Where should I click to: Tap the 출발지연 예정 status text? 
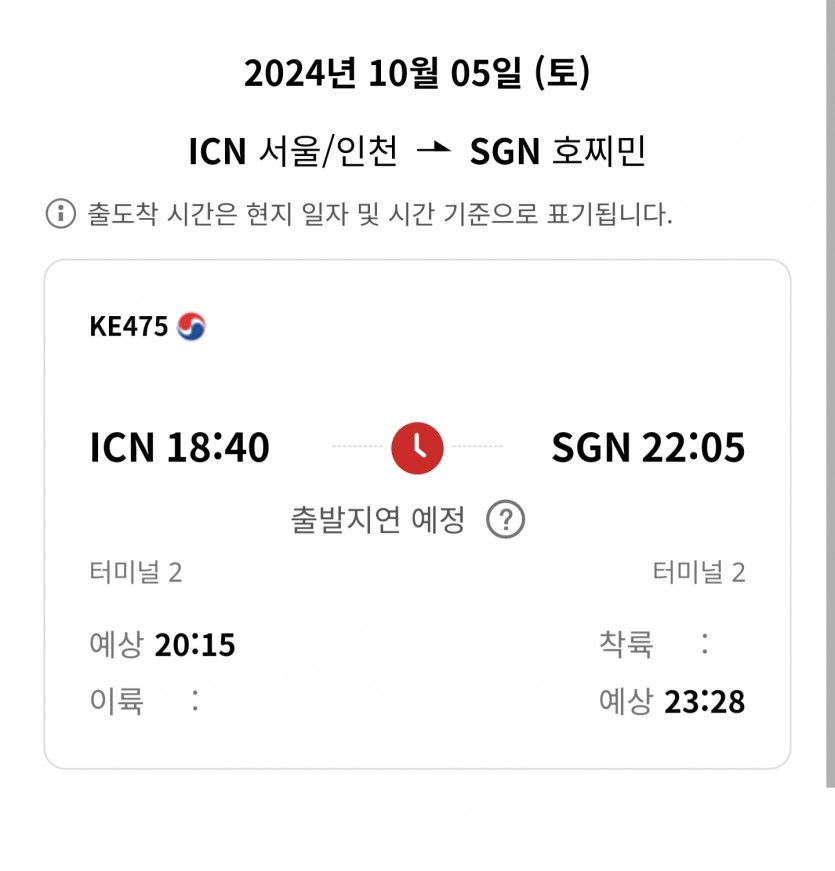[x=378, y=520]
